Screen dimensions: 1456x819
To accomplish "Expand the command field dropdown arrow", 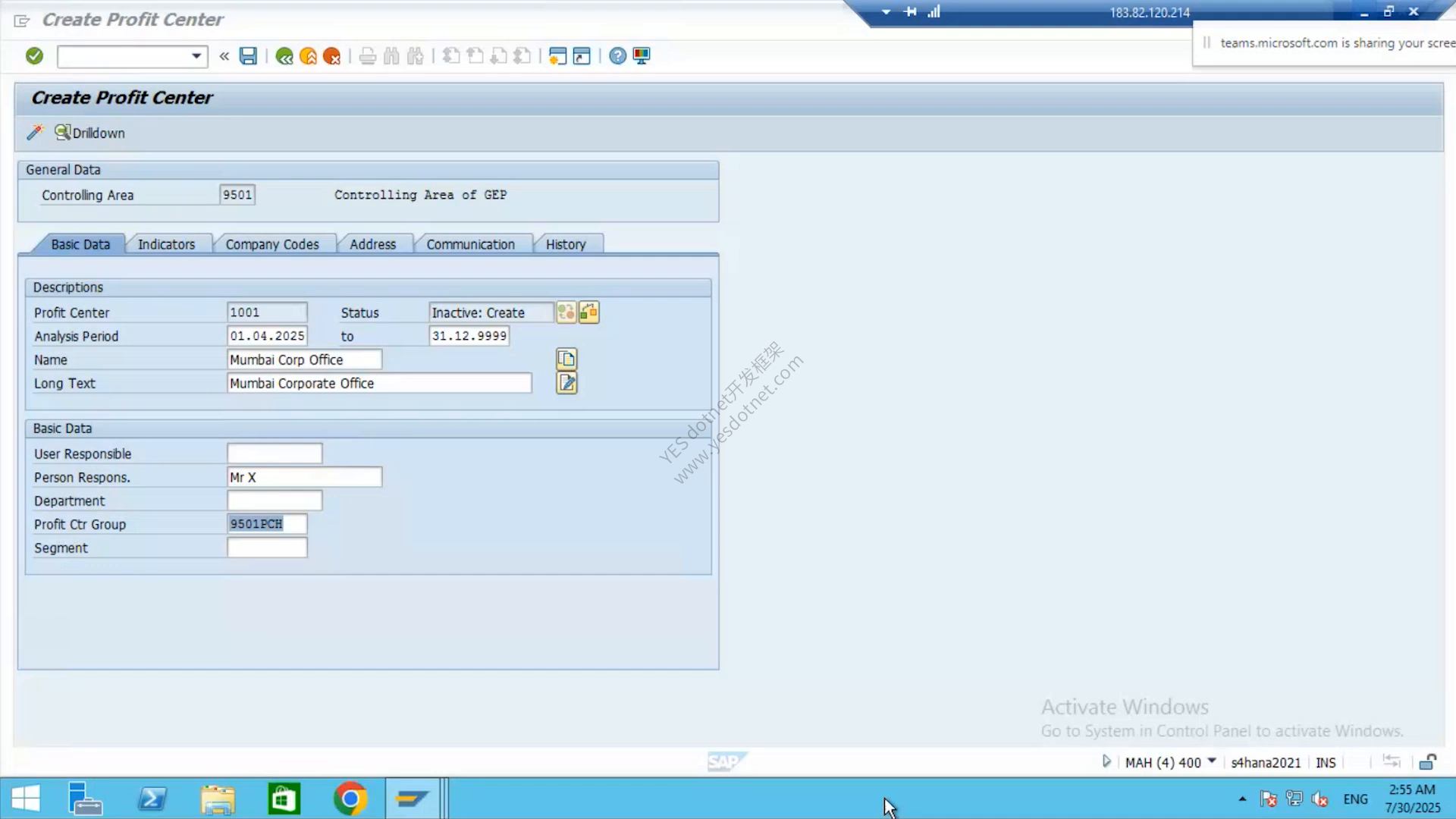I will (196, 56).
